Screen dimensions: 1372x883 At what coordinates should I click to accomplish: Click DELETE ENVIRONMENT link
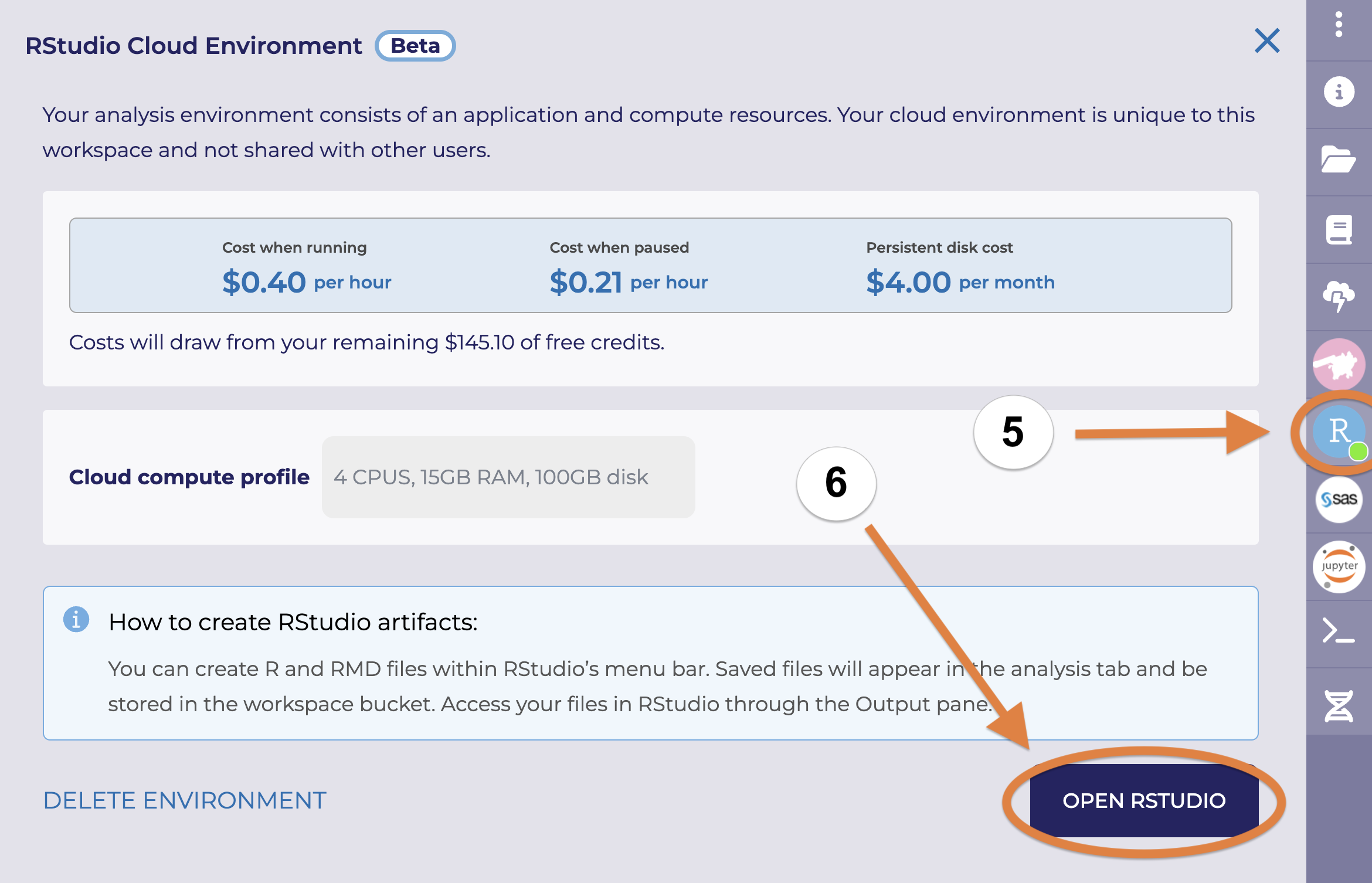[184, 800]
